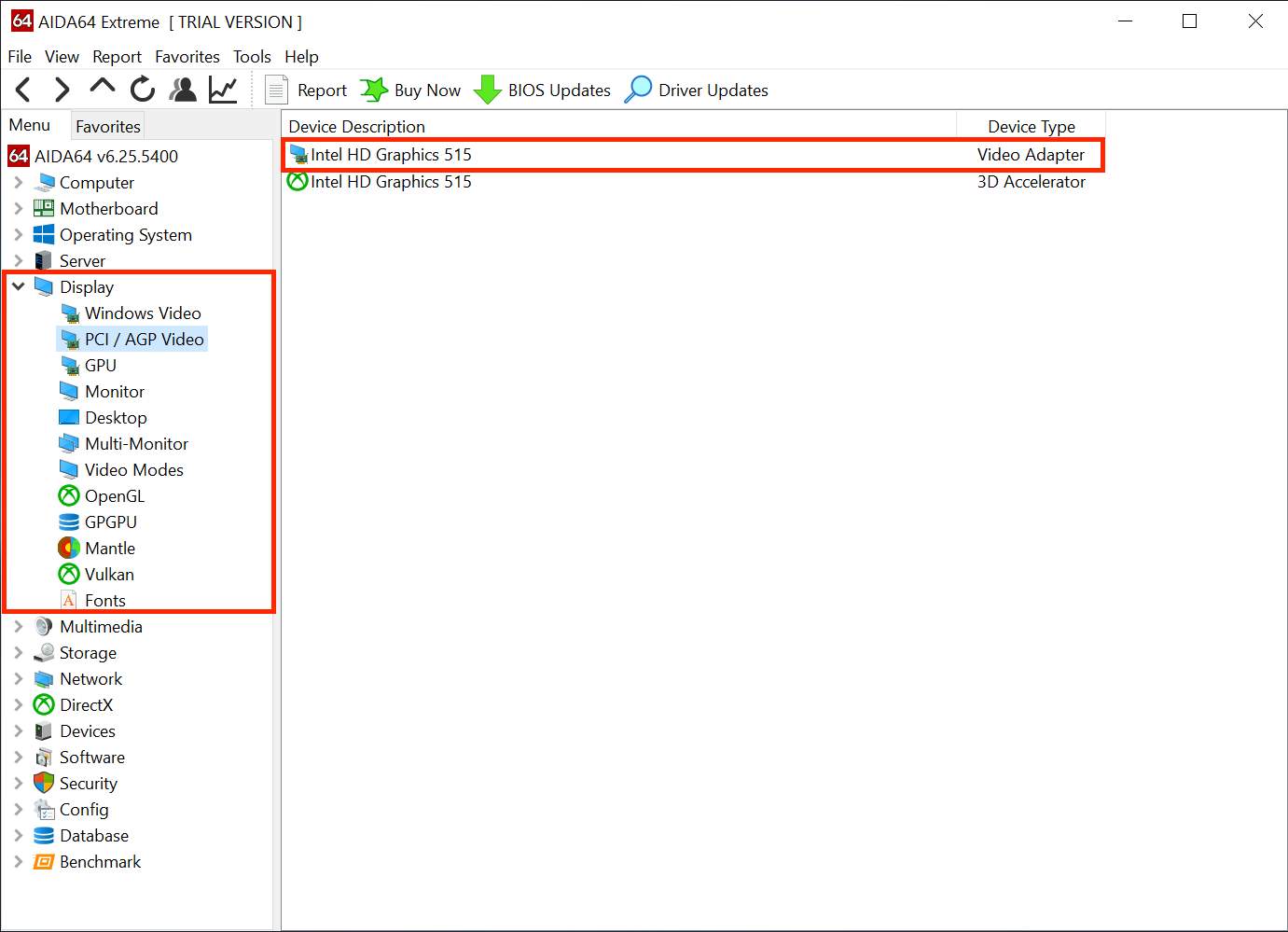Image resolution: width=1288 pixels, height=932 pixels.
Task: Expand the Motherboard tree node
Action: pos(19,209)
